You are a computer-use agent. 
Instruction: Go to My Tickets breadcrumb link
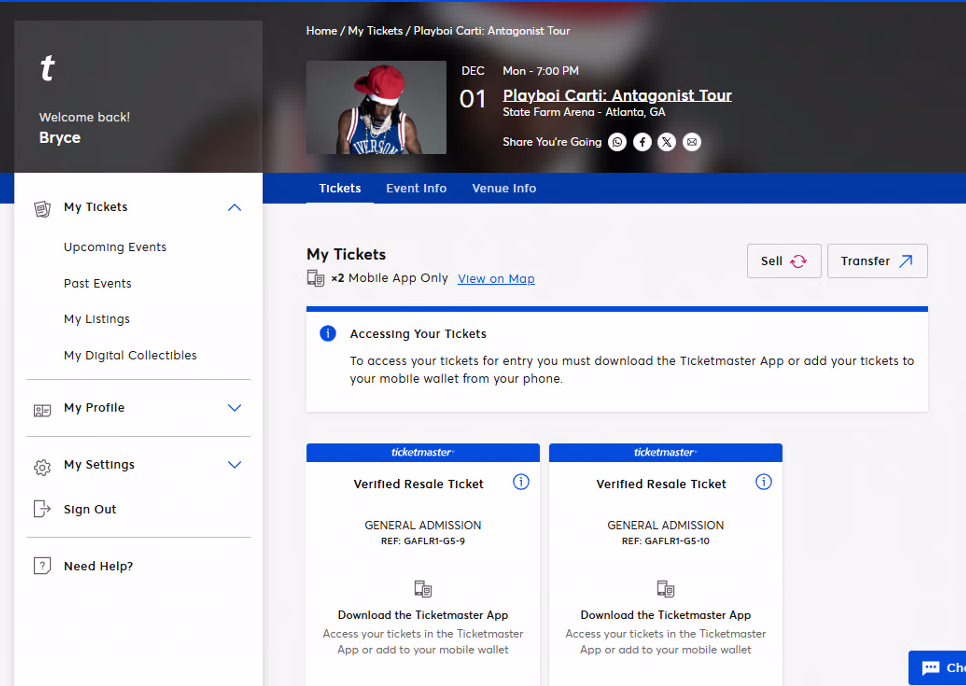tap(375, 31)
